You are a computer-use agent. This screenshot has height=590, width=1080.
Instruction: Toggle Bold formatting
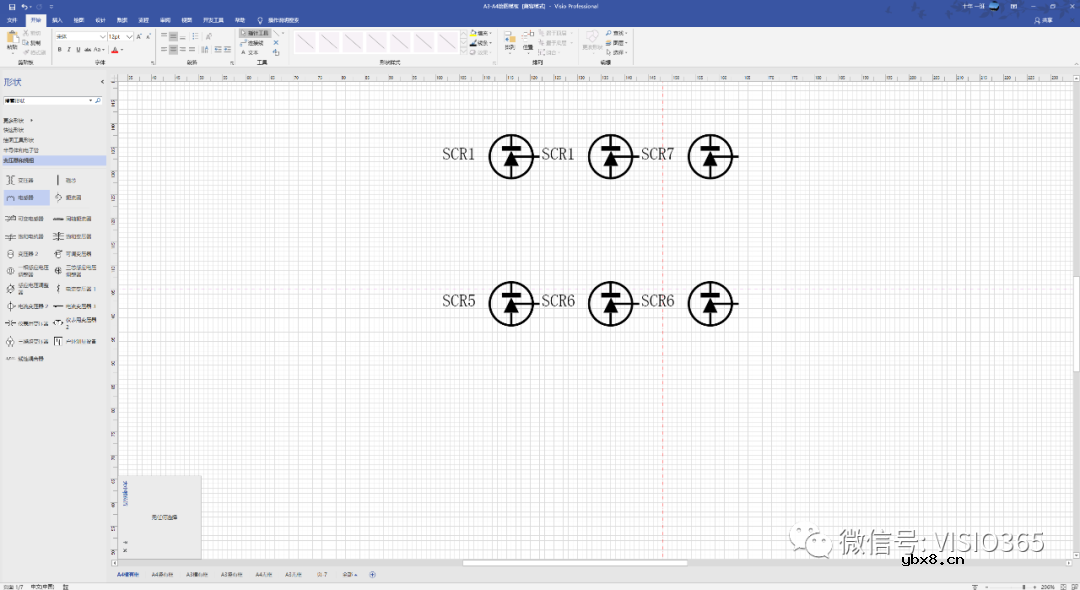[x=59, y=49]
